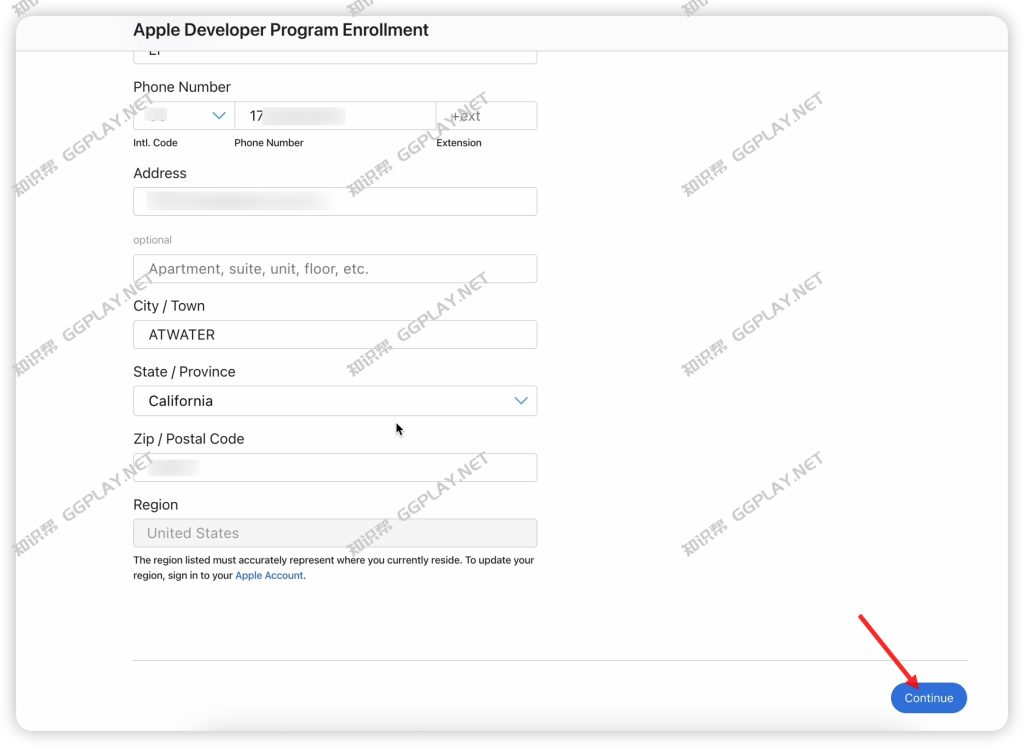Click the region notice text paragraph
Viewport: 1024px width, 747px height.
pos(334,567)
